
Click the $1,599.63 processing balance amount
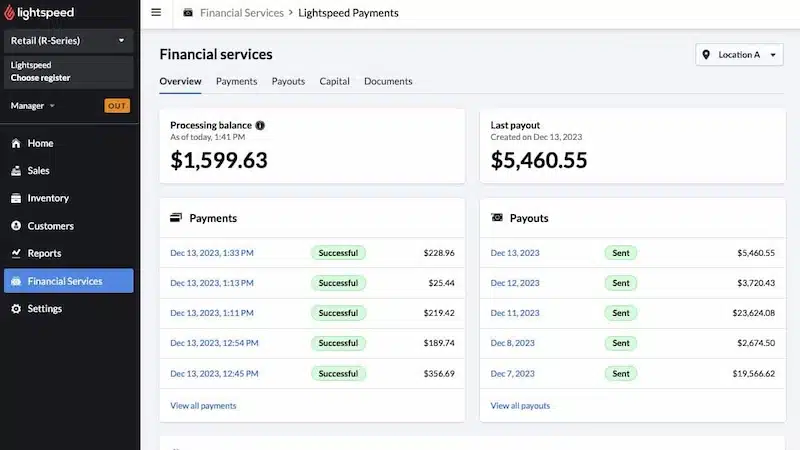[219, 160]
